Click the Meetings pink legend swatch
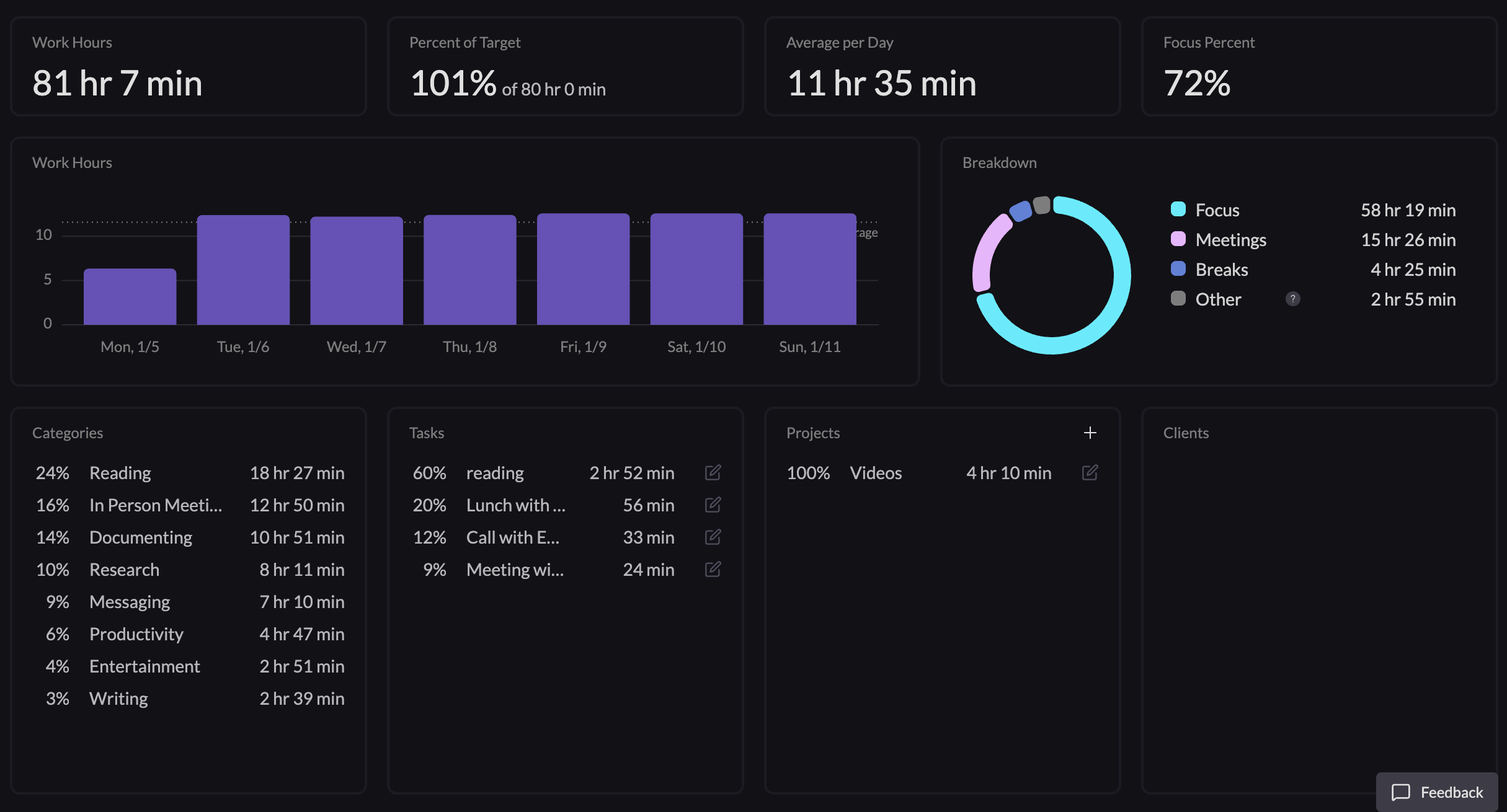The width and height of the screenshot is (1507, 812). [1178, 239]
